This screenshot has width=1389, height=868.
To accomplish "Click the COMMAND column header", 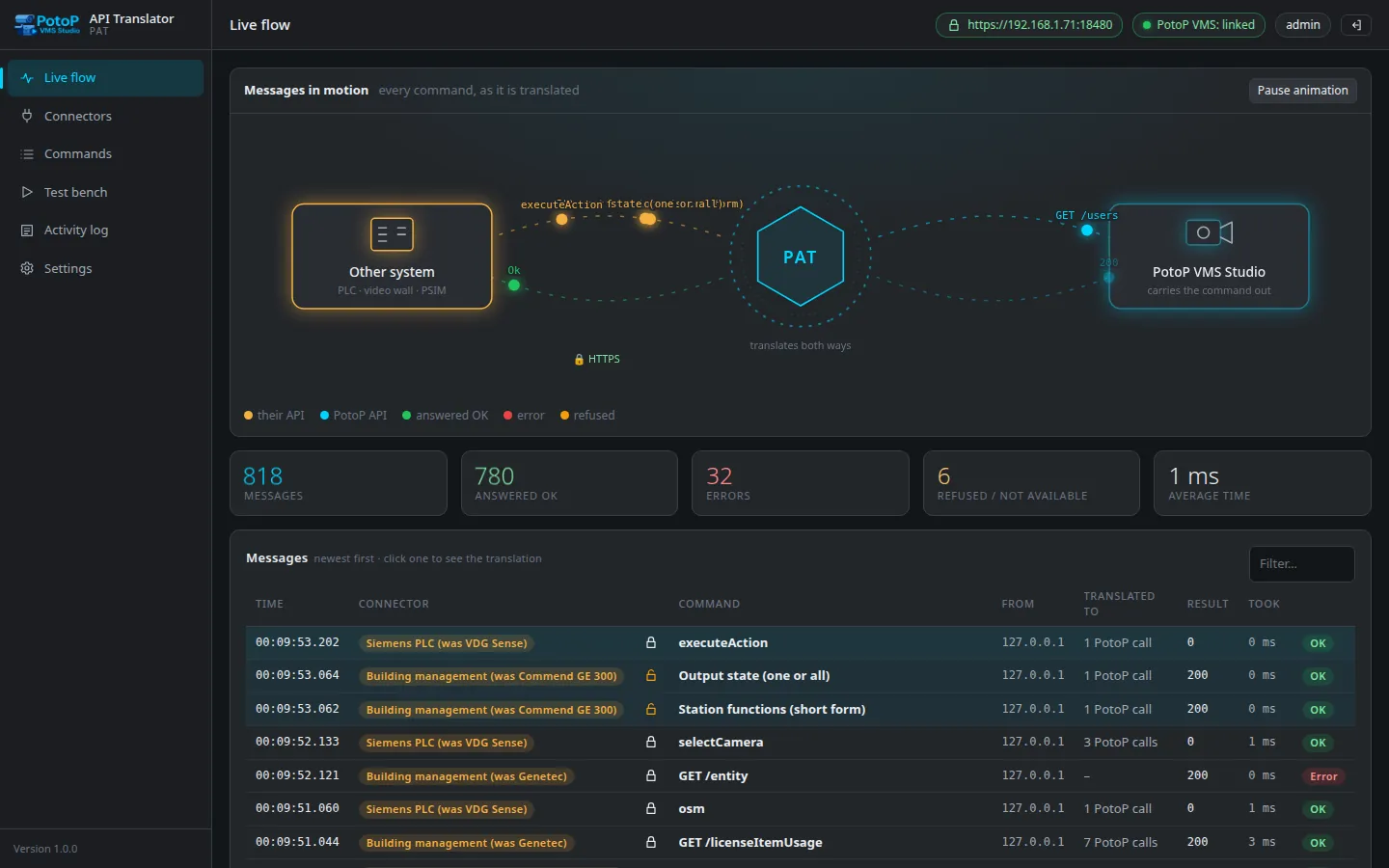I will pos(709,605).
